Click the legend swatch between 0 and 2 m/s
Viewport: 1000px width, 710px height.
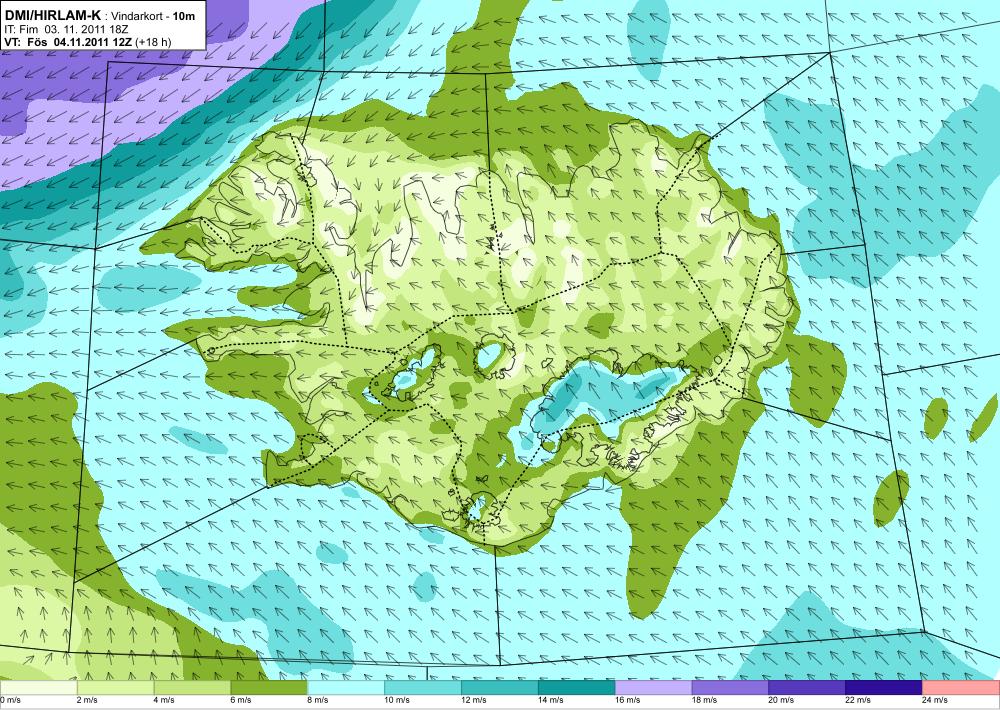tap(38, 688)
